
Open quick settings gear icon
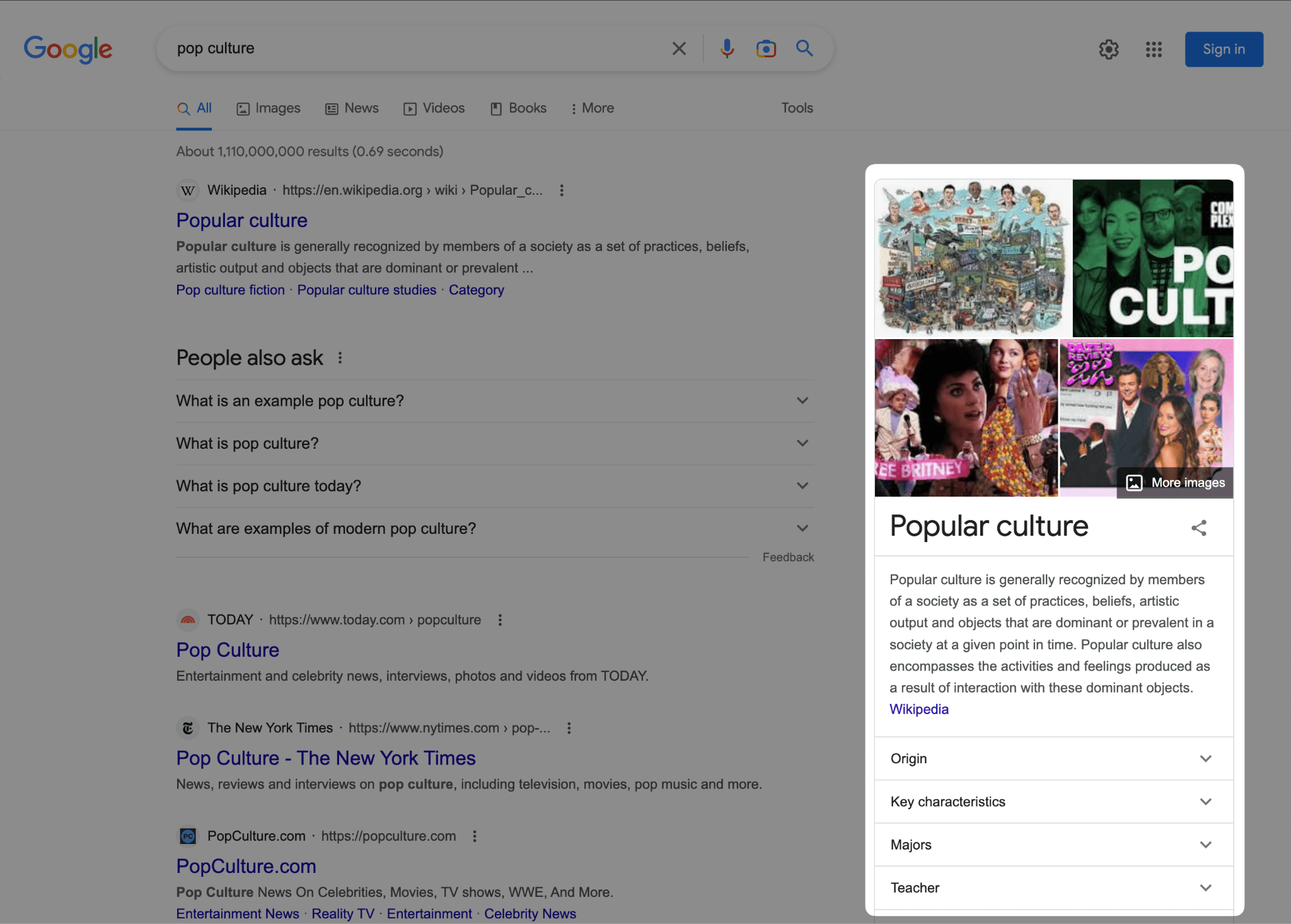1109,49
